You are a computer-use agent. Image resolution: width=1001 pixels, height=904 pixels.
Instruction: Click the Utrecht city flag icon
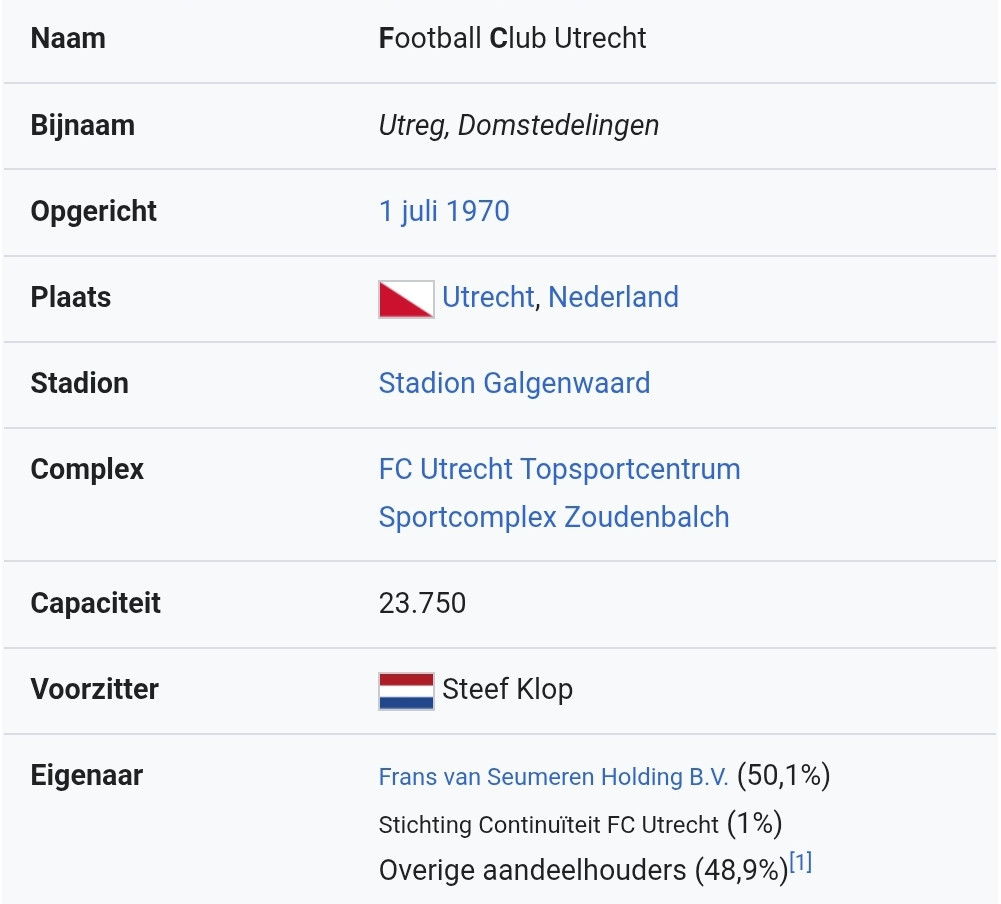click(x=406, y=299)
